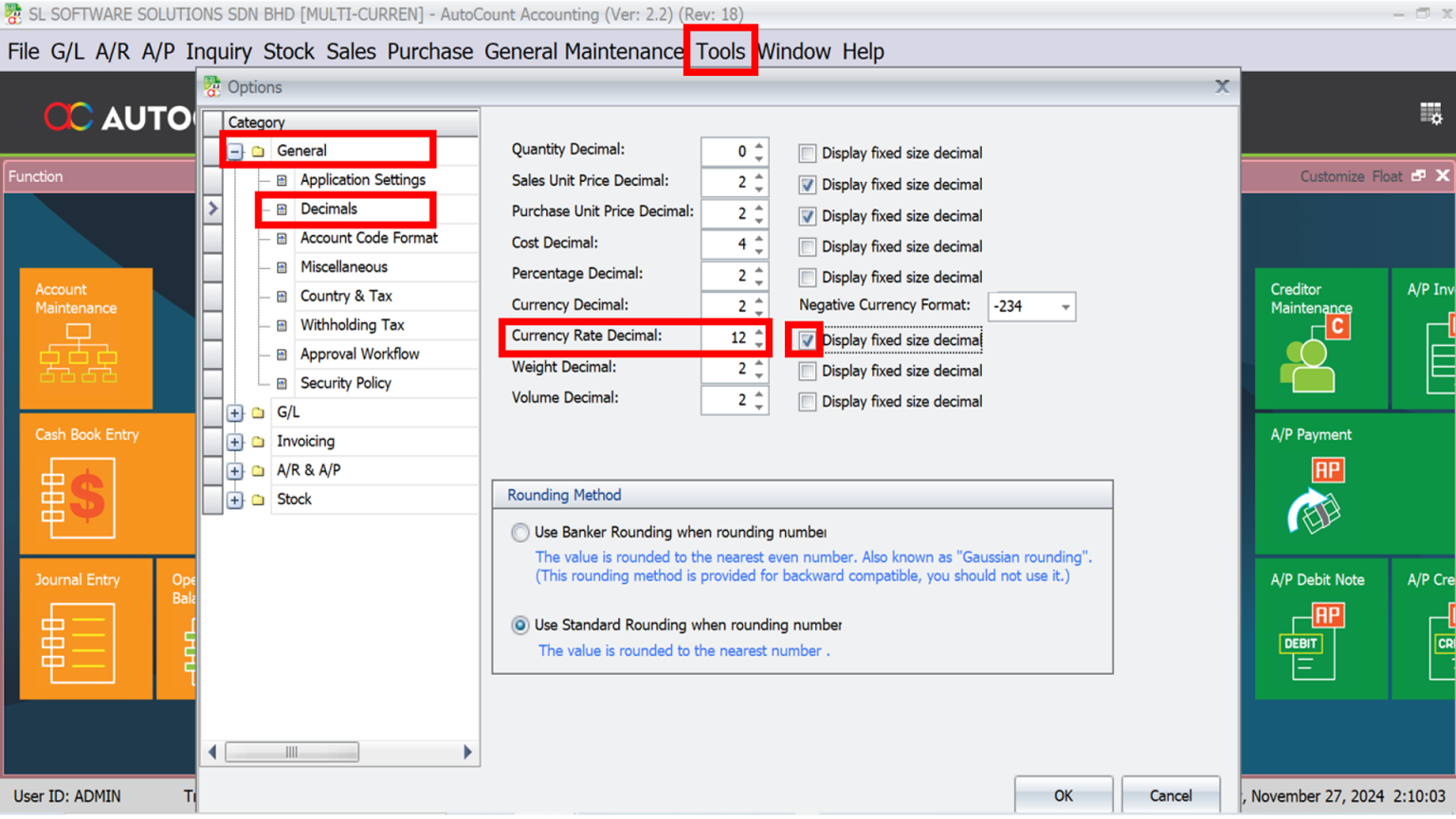Viewport: 1456px width, 819px height.
Task: Open the Inquiry menu
Action: pos(218,51)
